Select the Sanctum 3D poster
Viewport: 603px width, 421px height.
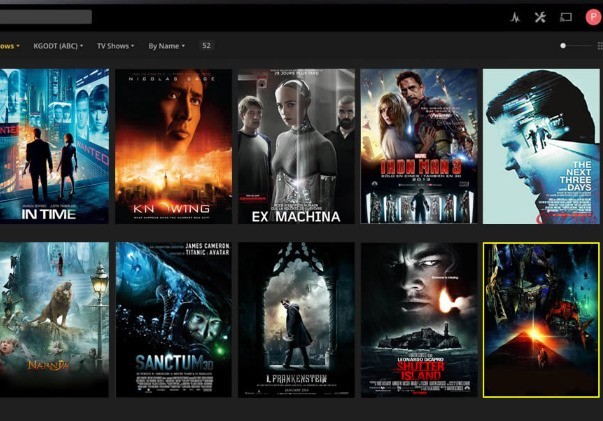point(173,319)
